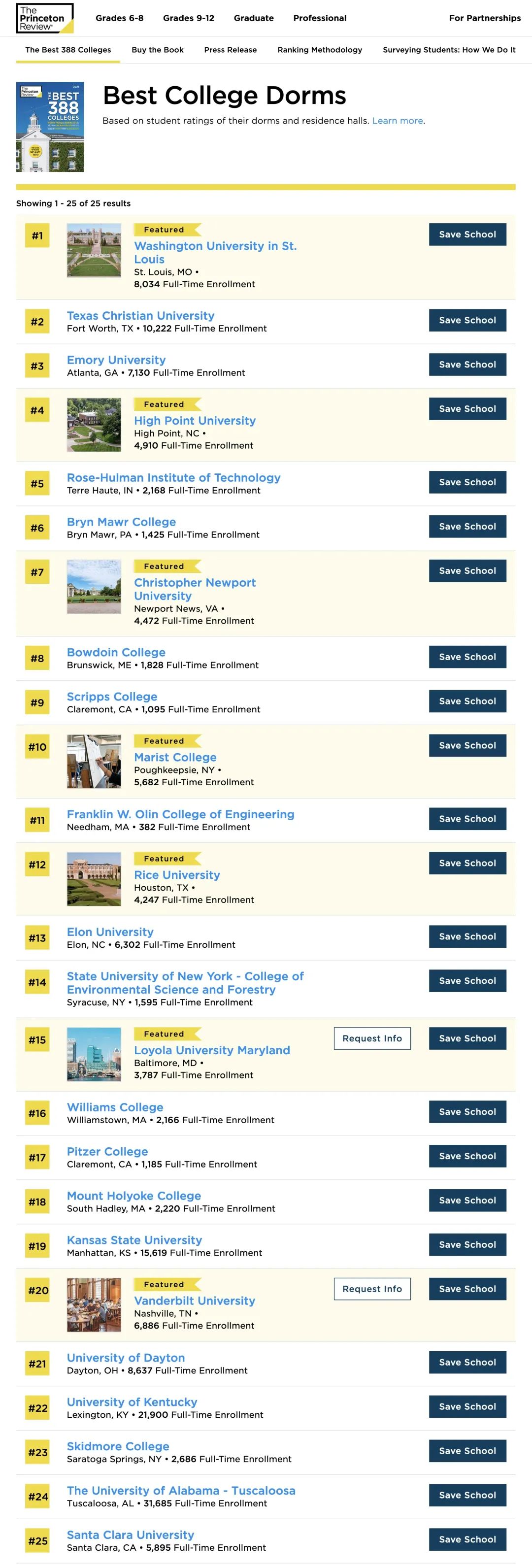
Task: Click The Princeton Review logo
Action: click(44, 18)
